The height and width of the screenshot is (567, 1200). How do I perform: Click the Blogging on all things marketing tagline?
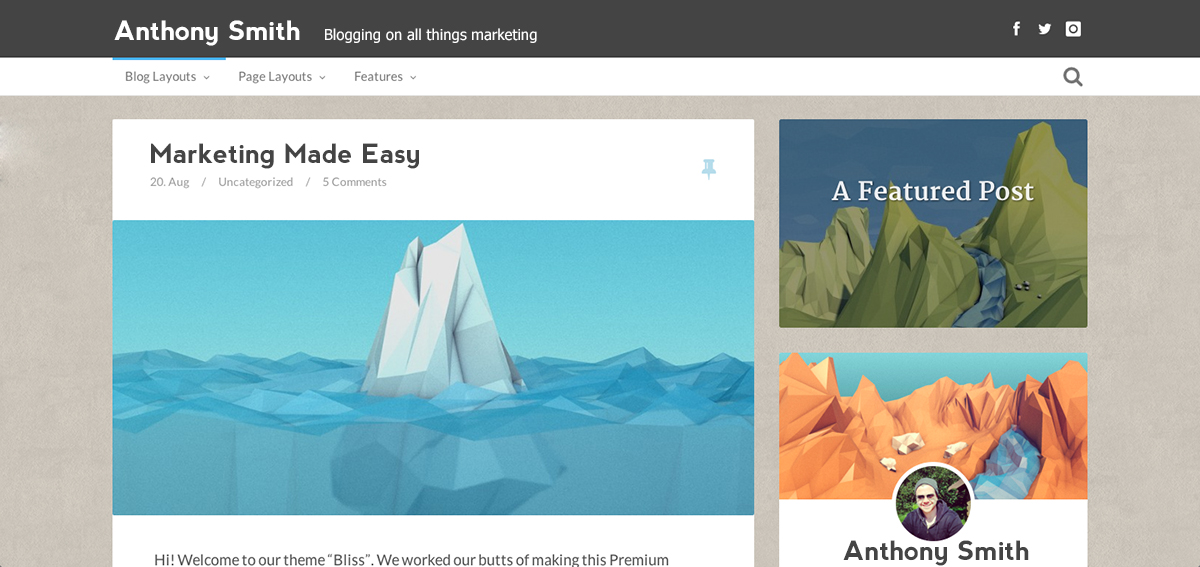tap(430, 35)
